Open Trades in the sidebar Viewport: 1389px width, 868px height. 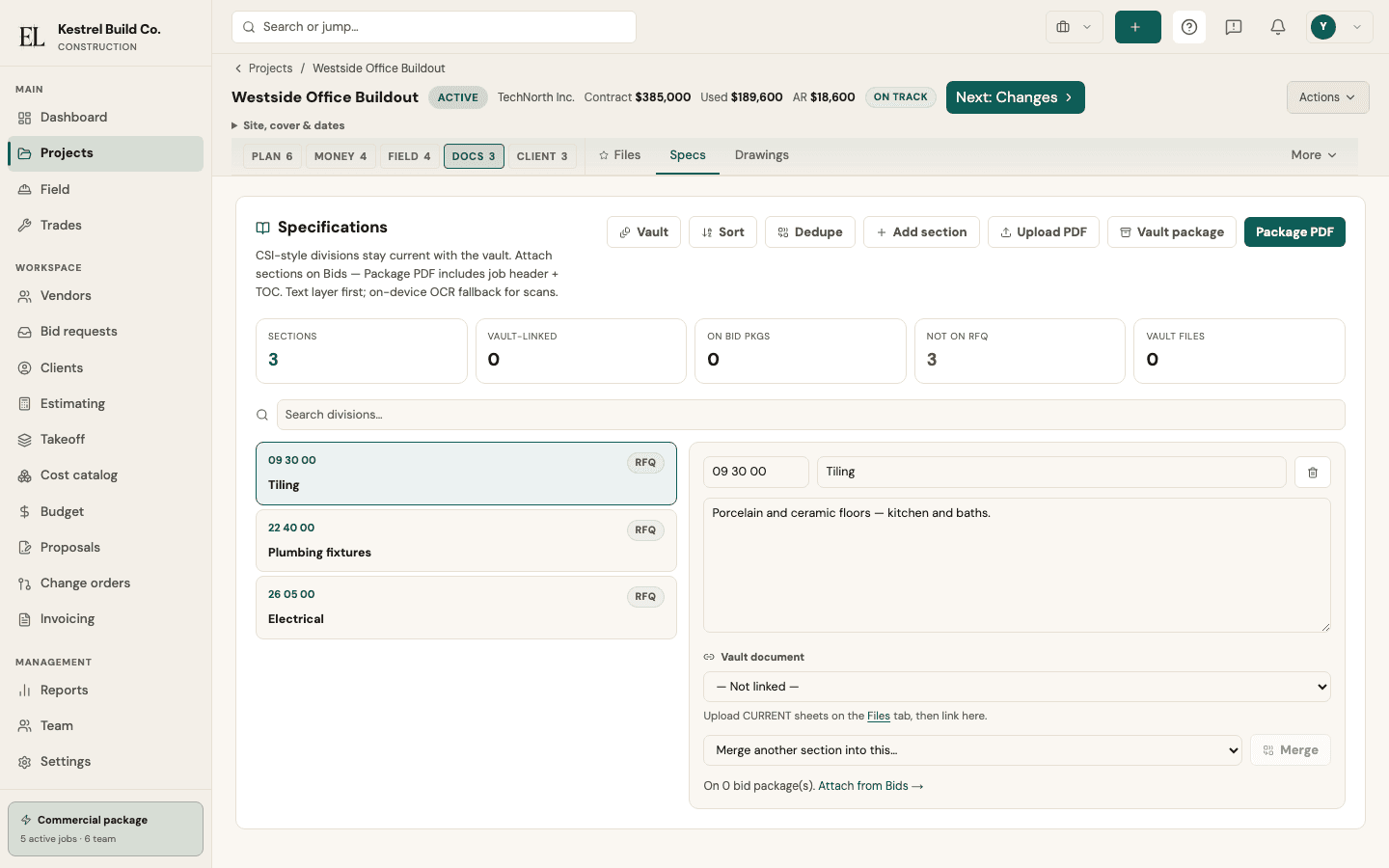click(106, 226)
